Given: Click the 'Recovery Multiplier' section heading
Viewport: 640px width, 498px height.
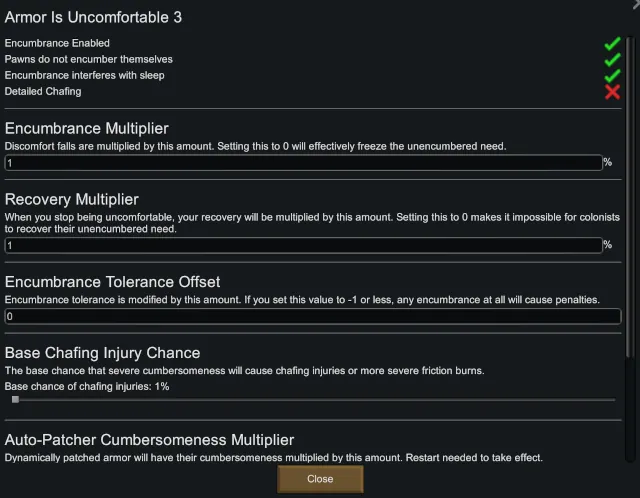Looking at the screenshot, I should click(72, 199).
